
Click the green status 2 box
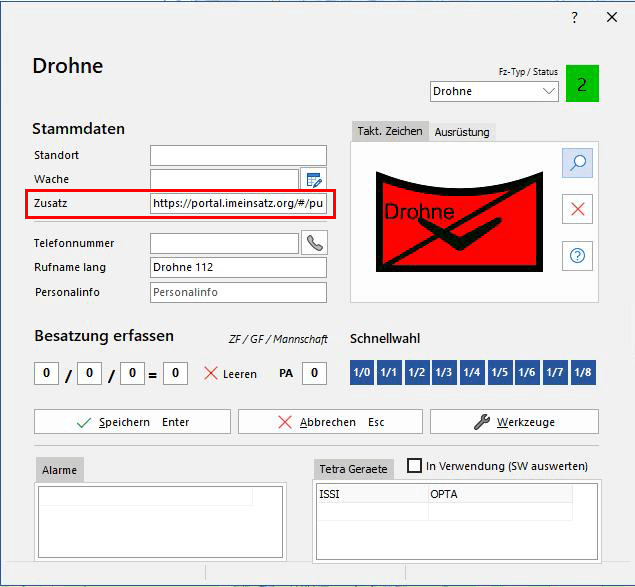pos(582,83)
